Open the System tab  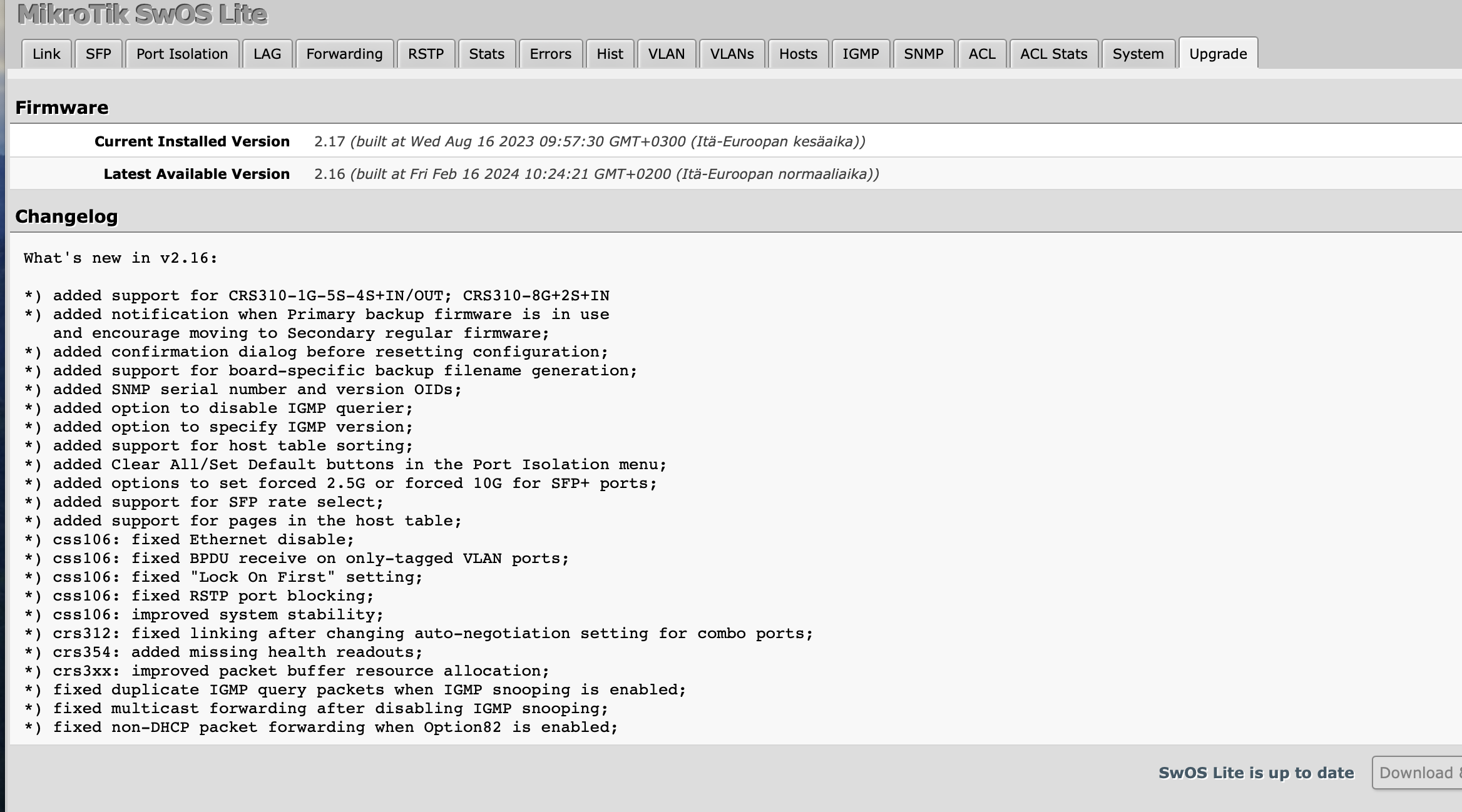point(1138,54)
